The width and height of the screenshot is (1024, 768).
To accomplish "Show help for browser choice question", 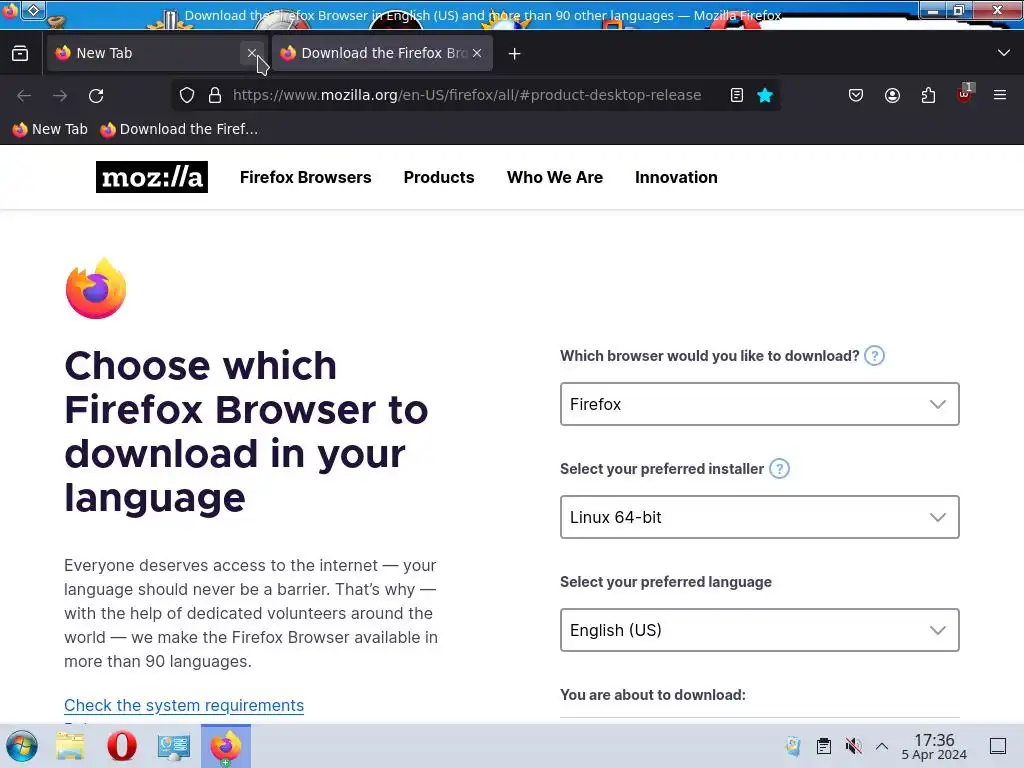I will (874, 356).
